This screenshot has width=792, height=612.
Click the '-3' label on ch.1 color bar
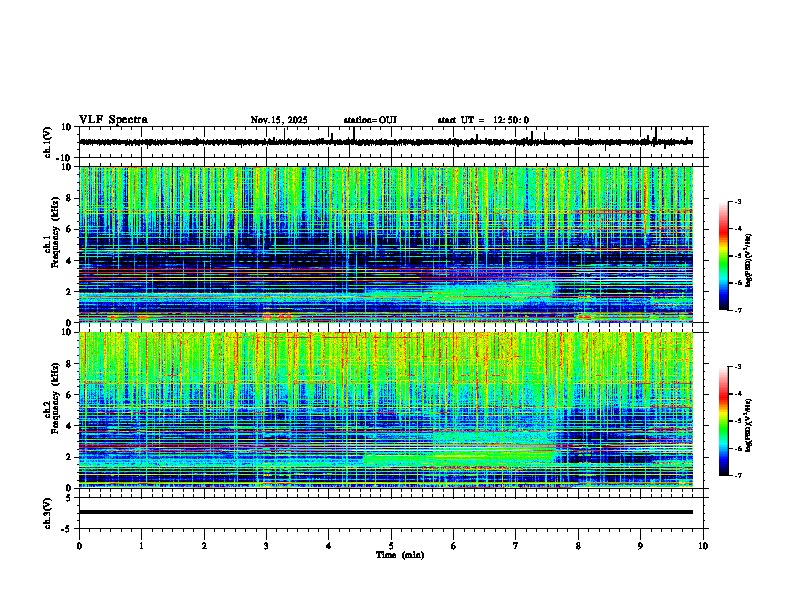738,202
